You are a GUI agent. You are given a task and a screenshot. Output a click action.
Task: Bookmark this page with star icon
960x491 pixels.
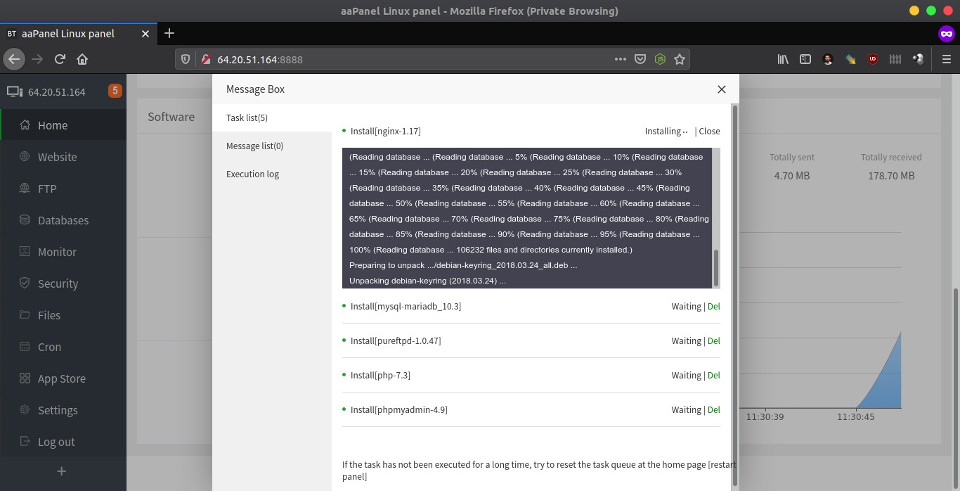(x=679, y=59)
